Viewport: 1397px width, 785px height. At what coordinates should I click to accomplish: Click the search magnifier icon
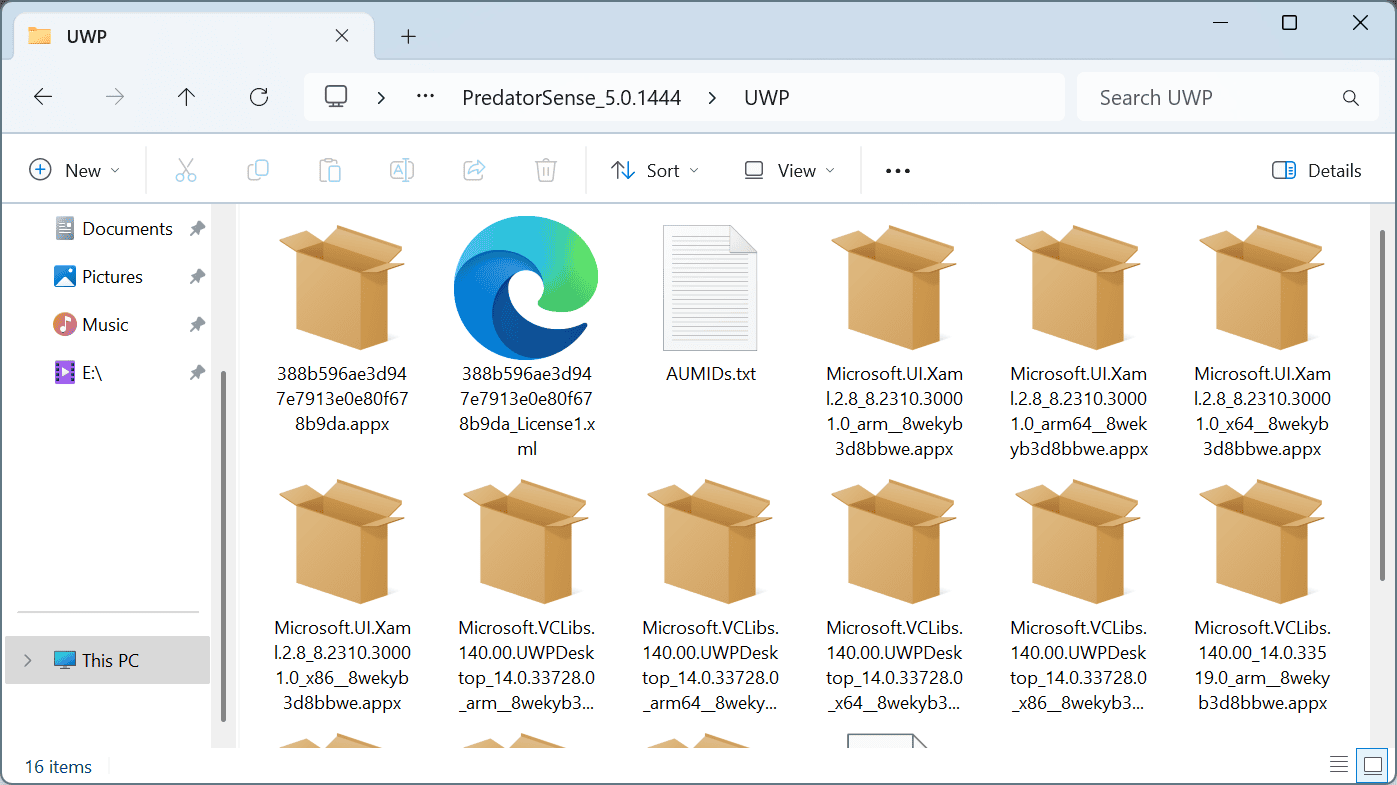coord(1351,98)
